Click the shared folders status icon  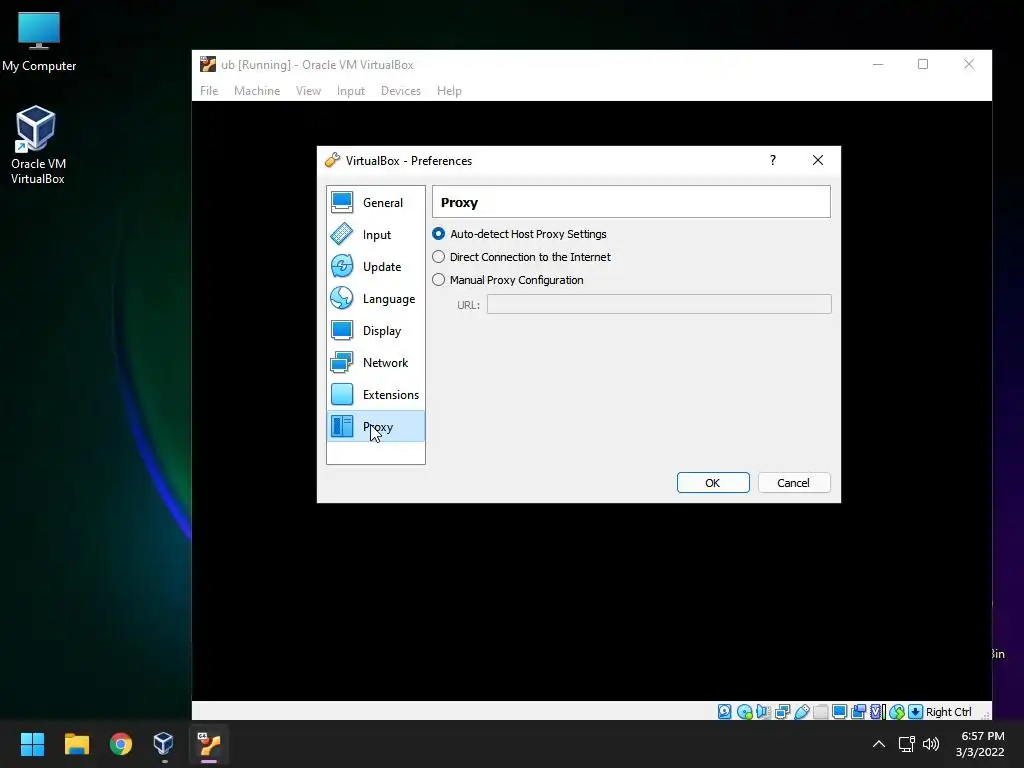pyautogui.click(x=821, y=712)
